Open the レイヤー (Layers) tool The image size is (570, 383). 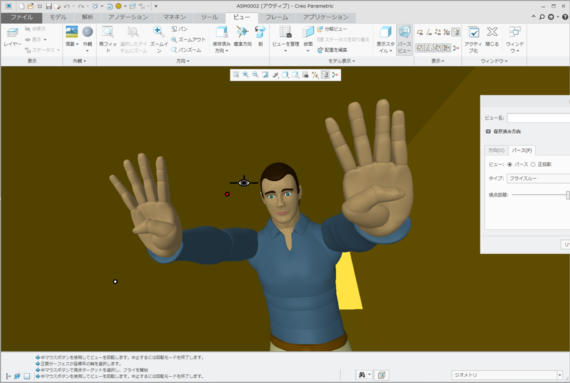[12, 37]
